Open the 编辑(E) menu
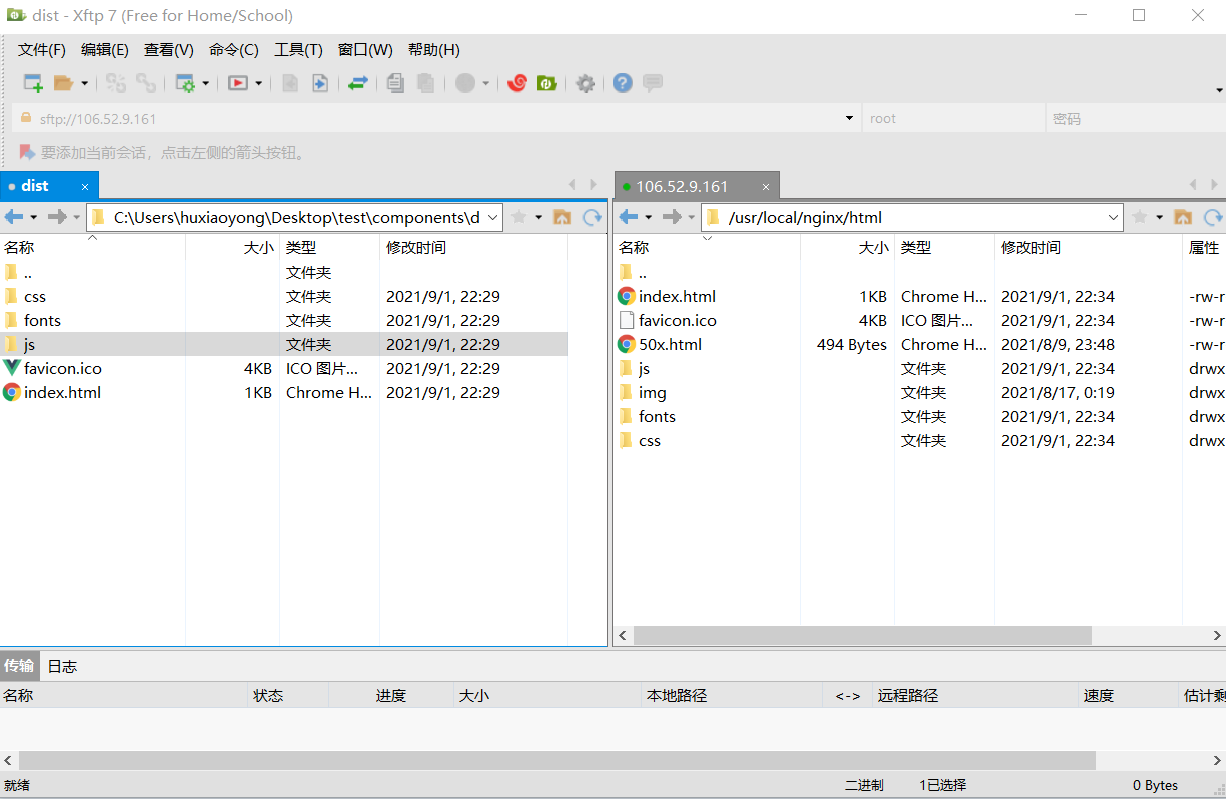This screenshot has width=1226, height=799. pos(105,49)
